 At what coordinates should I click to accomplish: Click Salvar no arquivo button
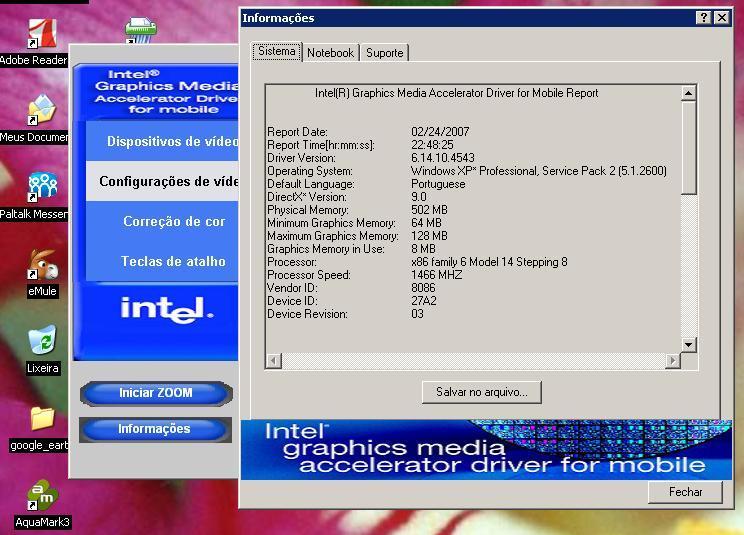click(x=482, y=392)
